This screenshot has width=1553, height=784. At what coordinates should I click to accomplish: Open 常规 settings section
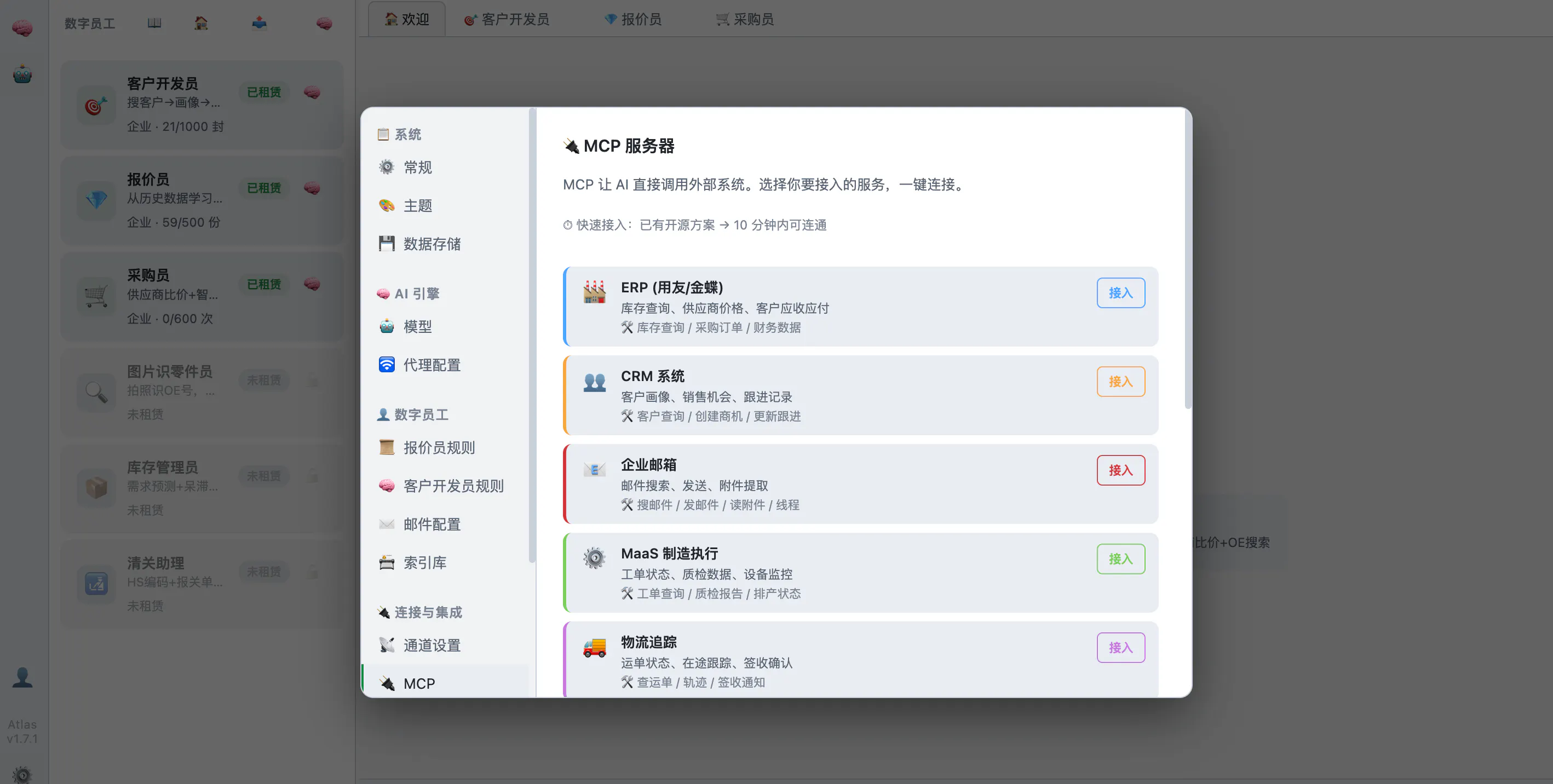tap(445, 167)
